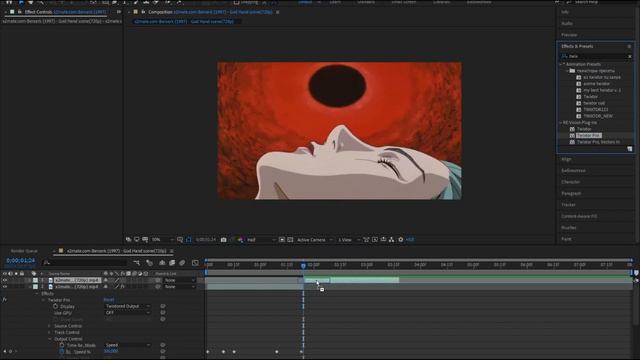Screen dimensions: 640x360
Task: Toggle quality switch on layer 1
Action: click(117, 280)
